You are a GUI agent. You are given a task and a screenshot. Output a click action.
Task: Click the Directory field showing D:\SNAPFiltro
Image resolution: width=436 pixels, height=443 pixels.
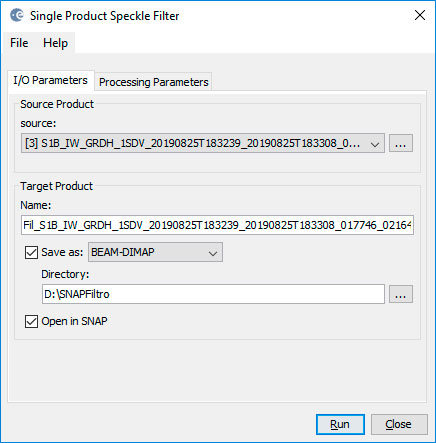tap(213, 294)
